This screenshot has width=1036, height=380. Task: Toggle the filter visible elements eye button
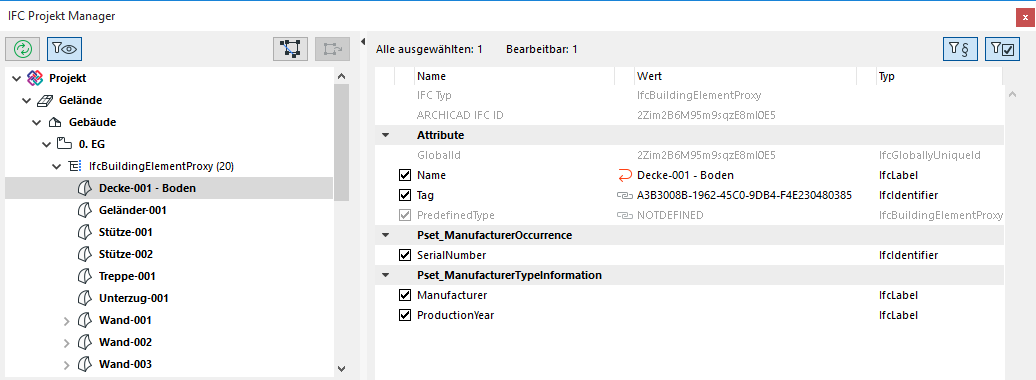65,49
